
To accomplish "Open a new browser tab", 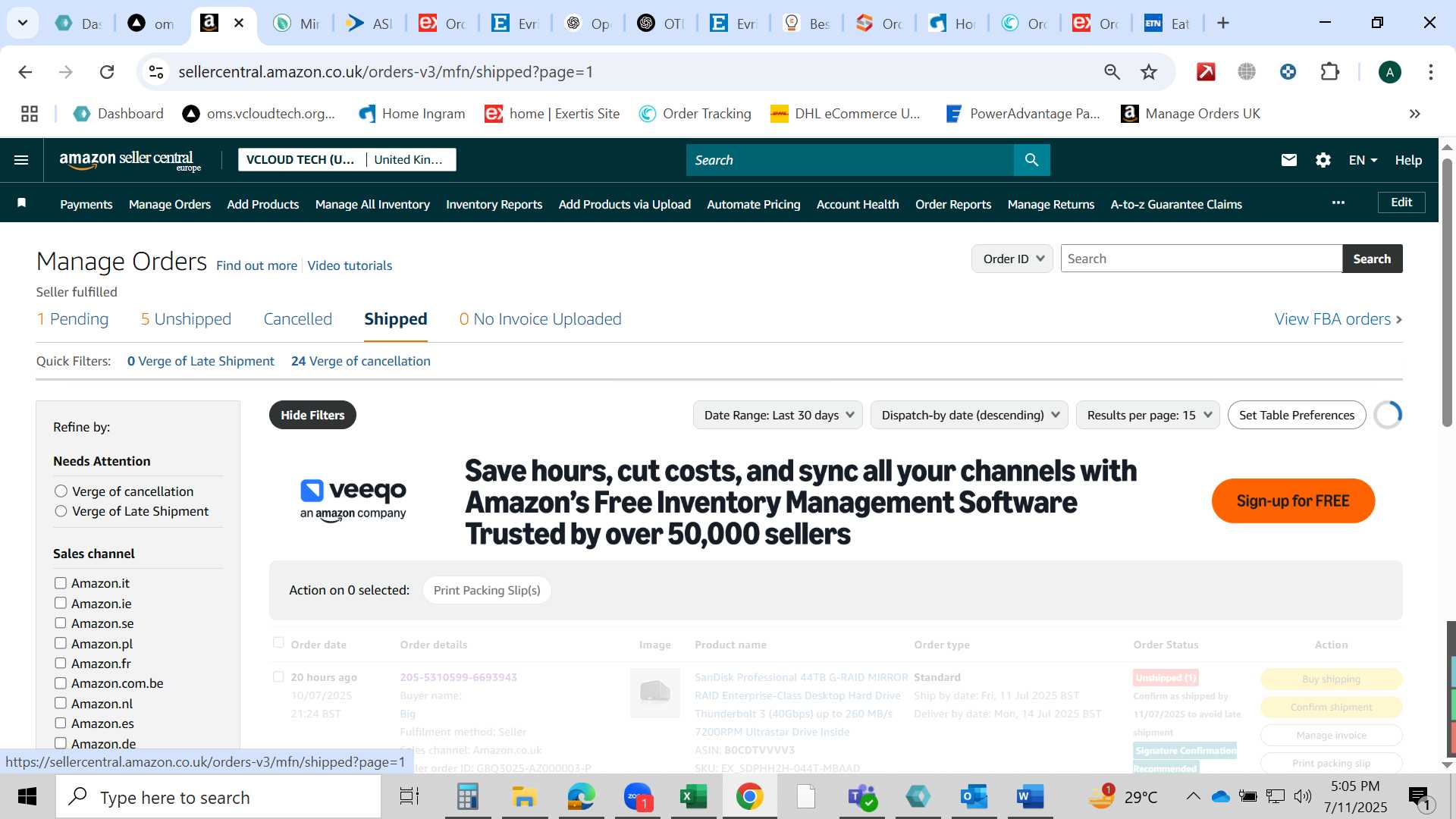I will pos(1223,23).
